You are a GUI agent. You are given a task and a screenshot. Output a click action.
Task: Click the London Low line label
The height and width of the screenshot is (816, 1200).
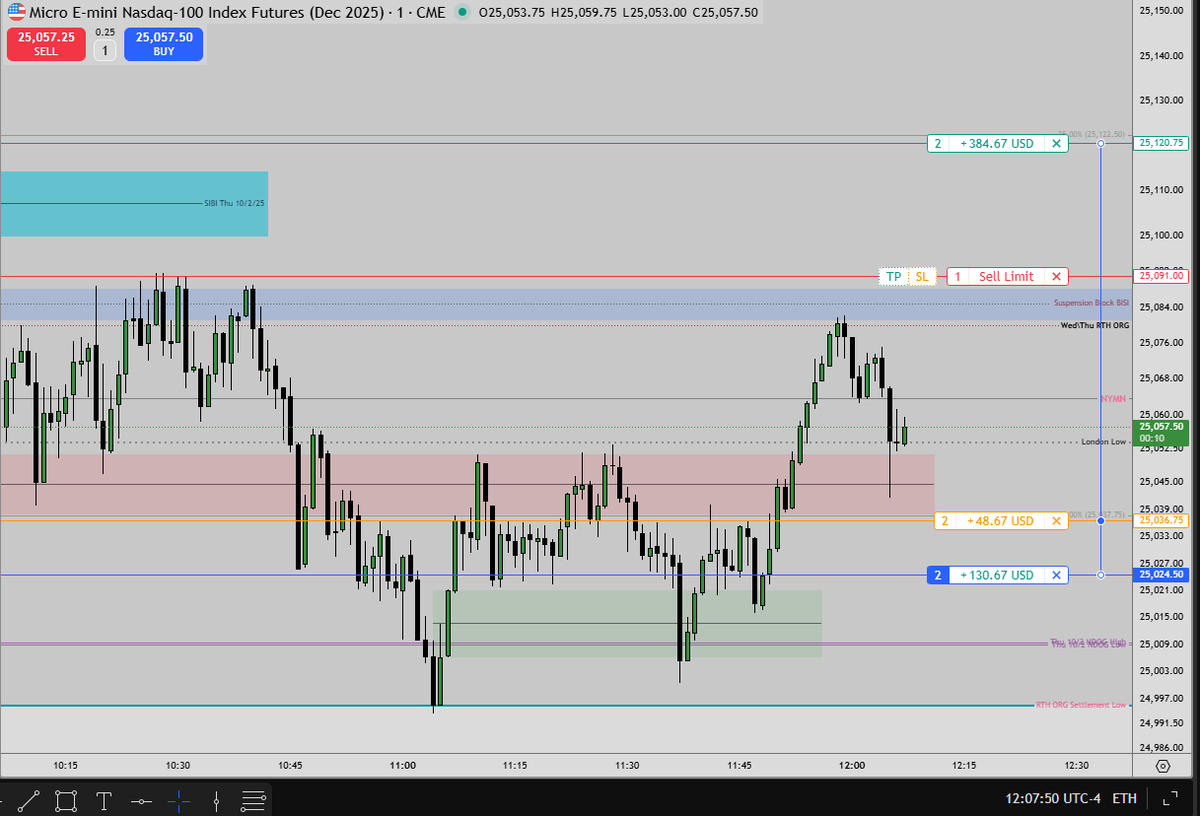point(1104,441)
